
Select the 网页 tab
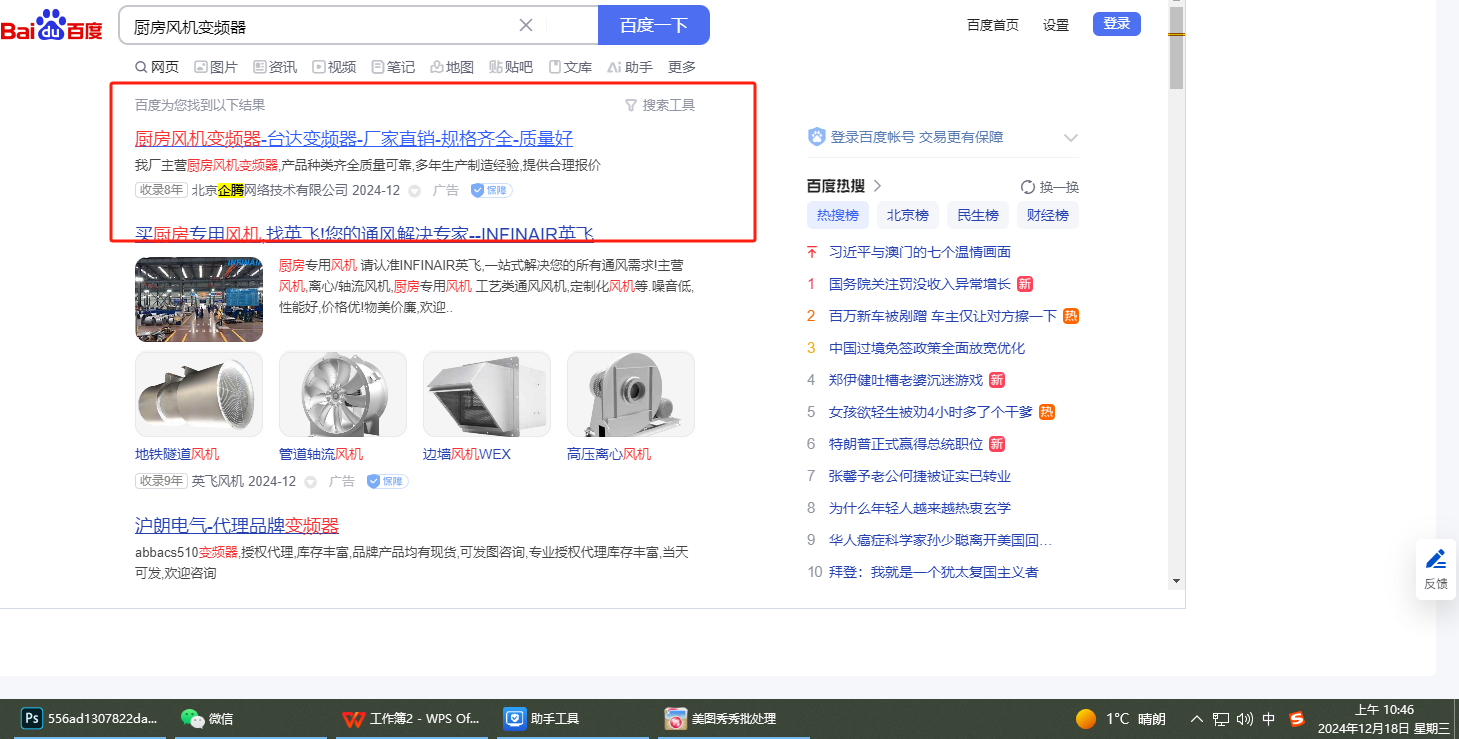(x=157, y=67)
